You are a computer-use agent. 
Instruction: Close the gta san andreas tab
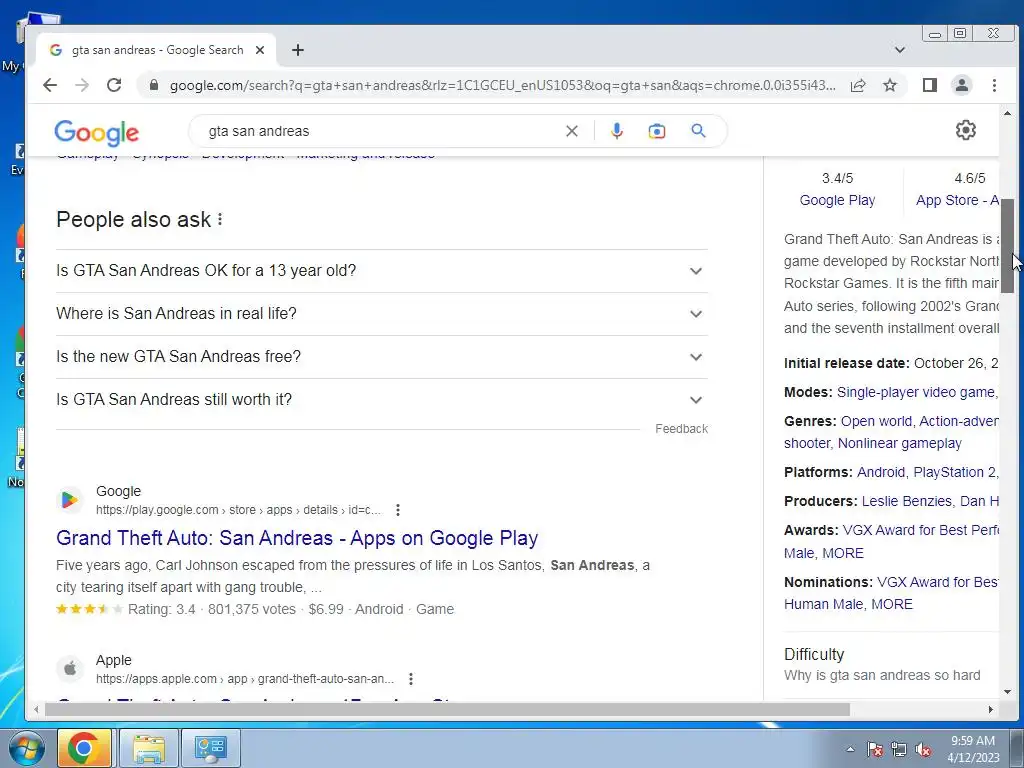260,50
